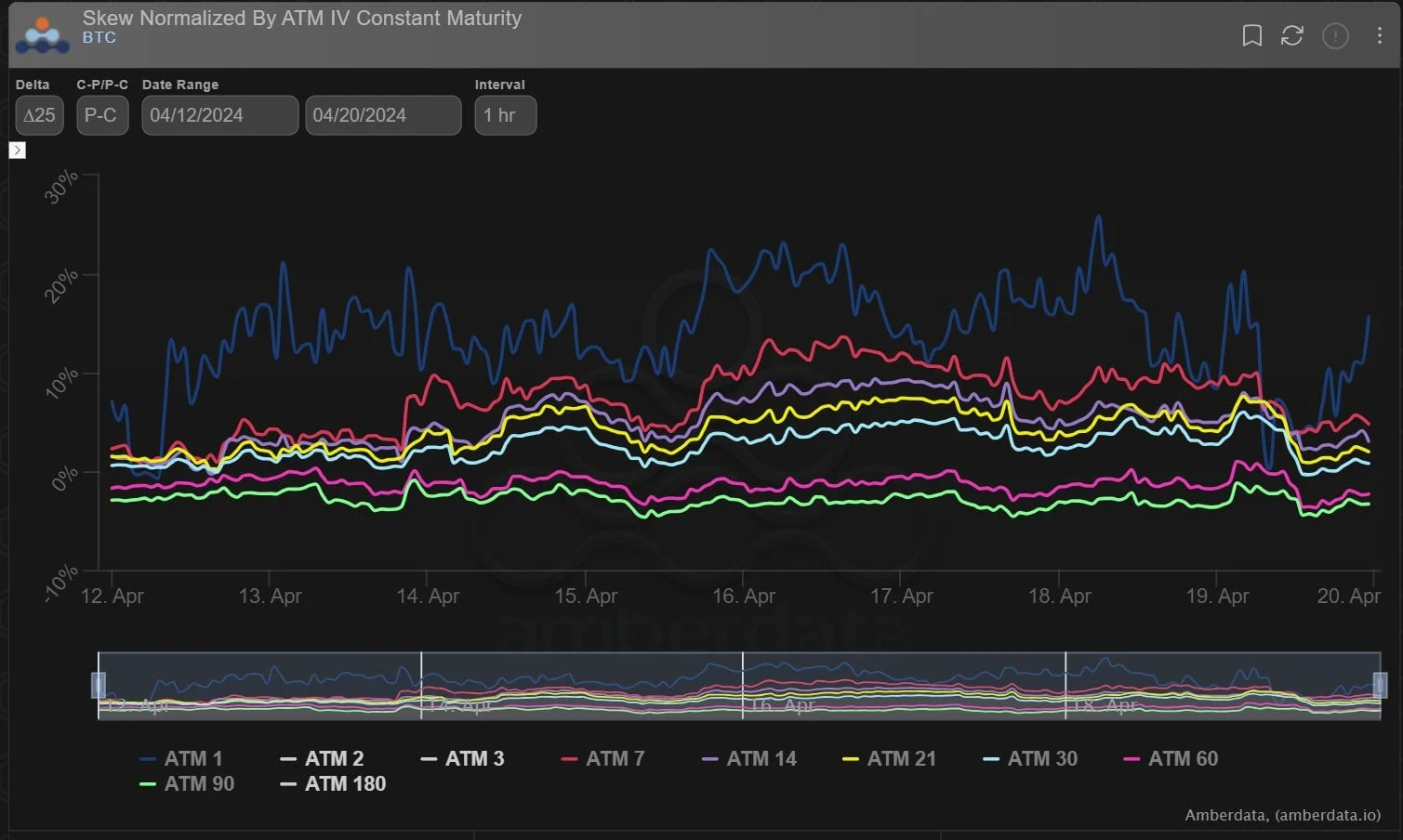The height and width of the screenshot is (840, 1403).
Task: Click the 20% y-axis label
Action: pos(62,284)
